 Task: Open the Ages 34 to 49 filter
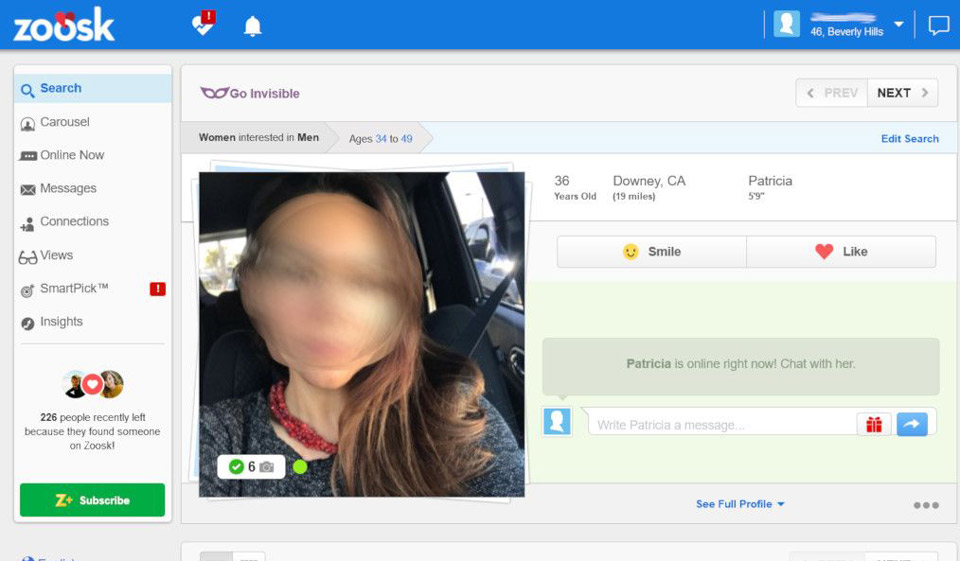pos(380,138)
